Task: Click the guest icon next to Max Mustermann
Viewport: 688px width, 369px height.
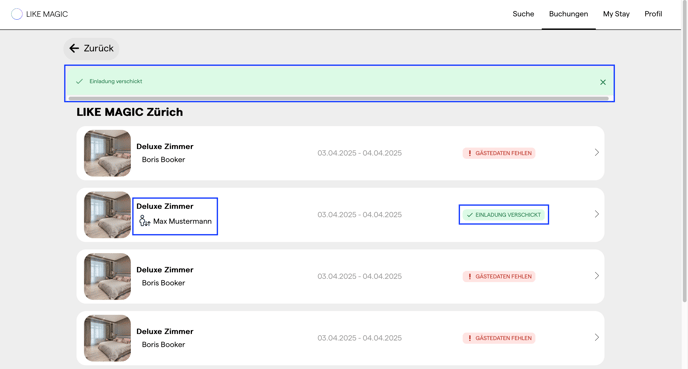Action: tap(144, 221)
